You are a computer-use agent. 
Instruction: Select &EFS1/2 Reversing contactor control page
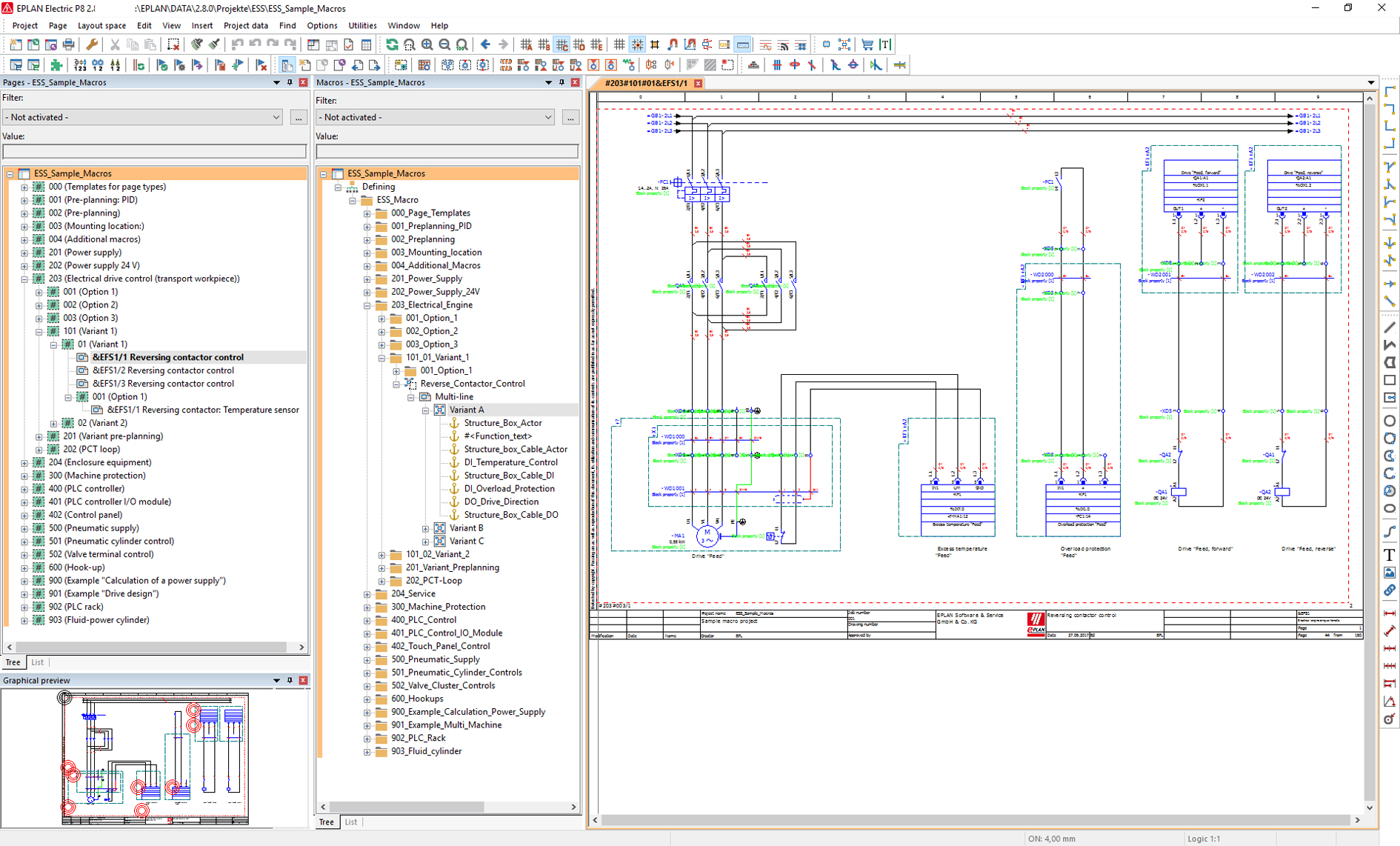163,370
